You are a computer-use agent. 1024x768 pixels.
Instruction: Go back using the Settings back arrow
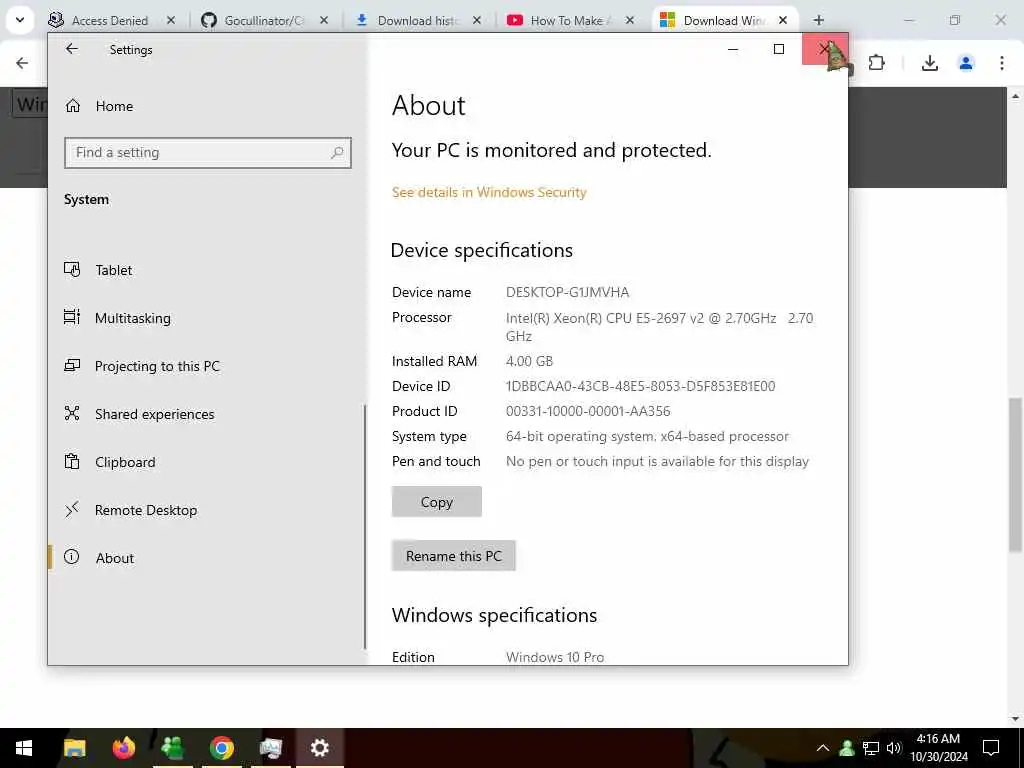72,49
